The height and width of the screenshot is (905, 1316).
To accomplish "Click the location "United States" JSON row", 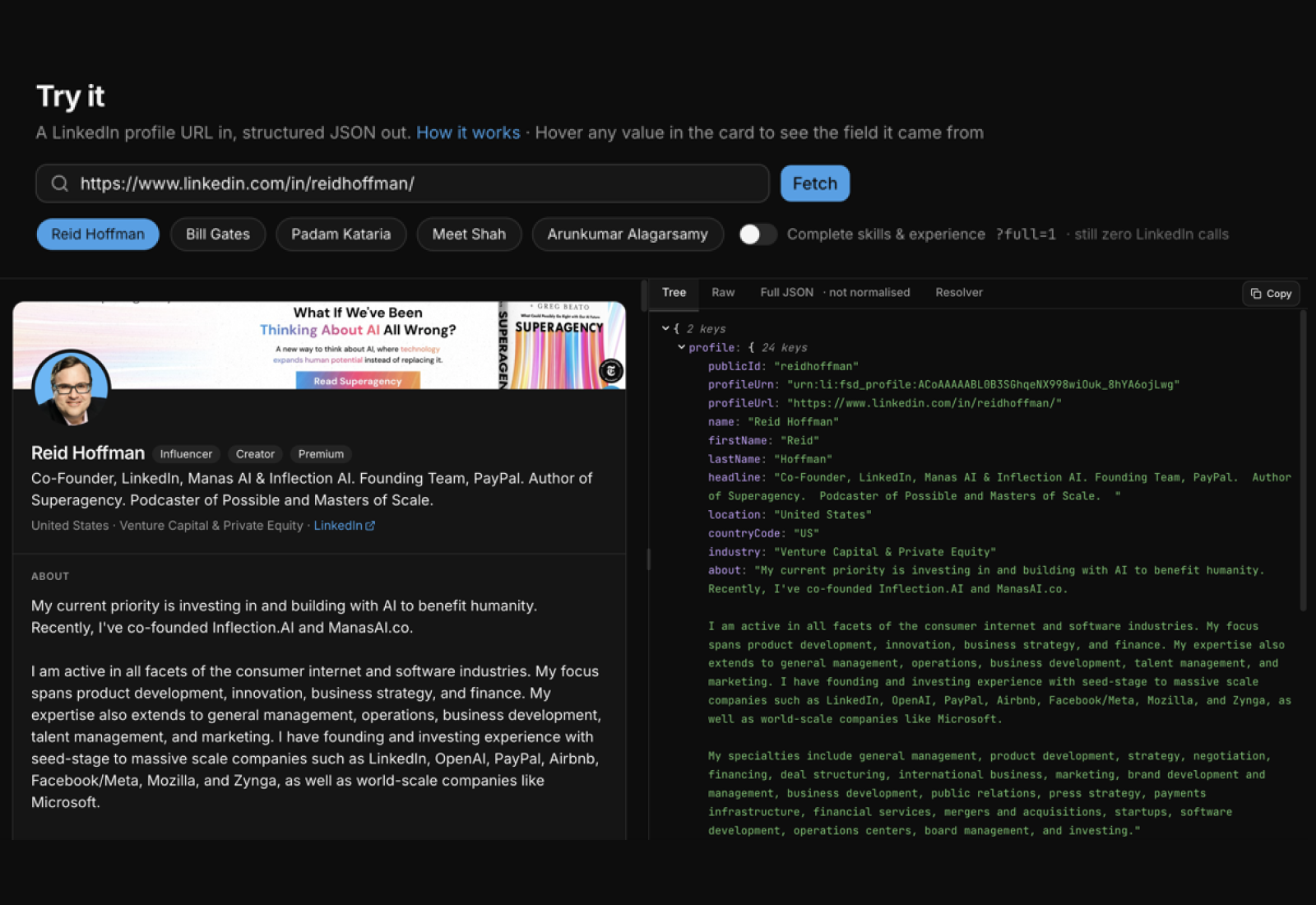I will 790,515.
